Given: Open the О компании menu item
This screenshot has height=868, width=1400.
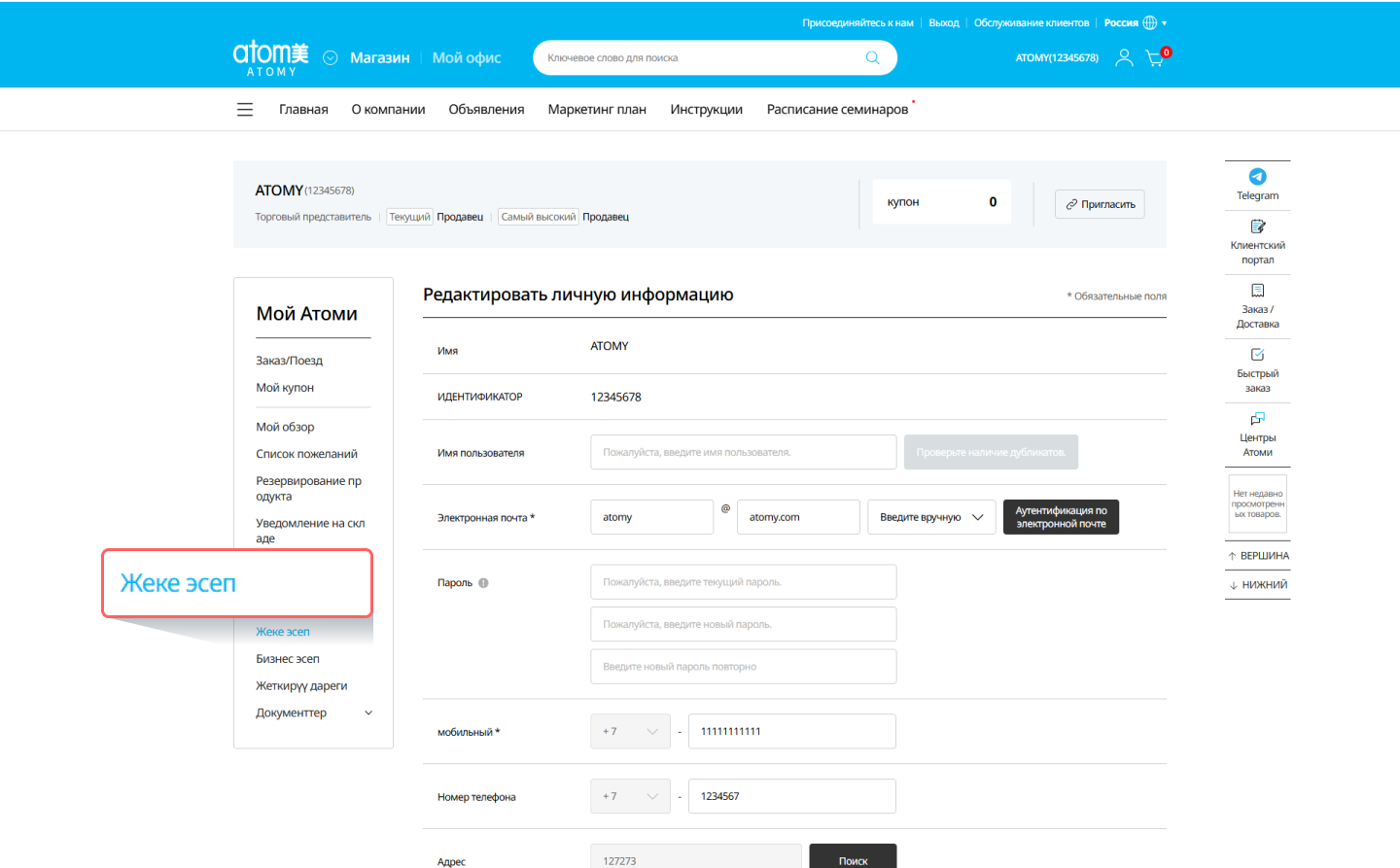Looking at the screenshot, I should point(388,110).
